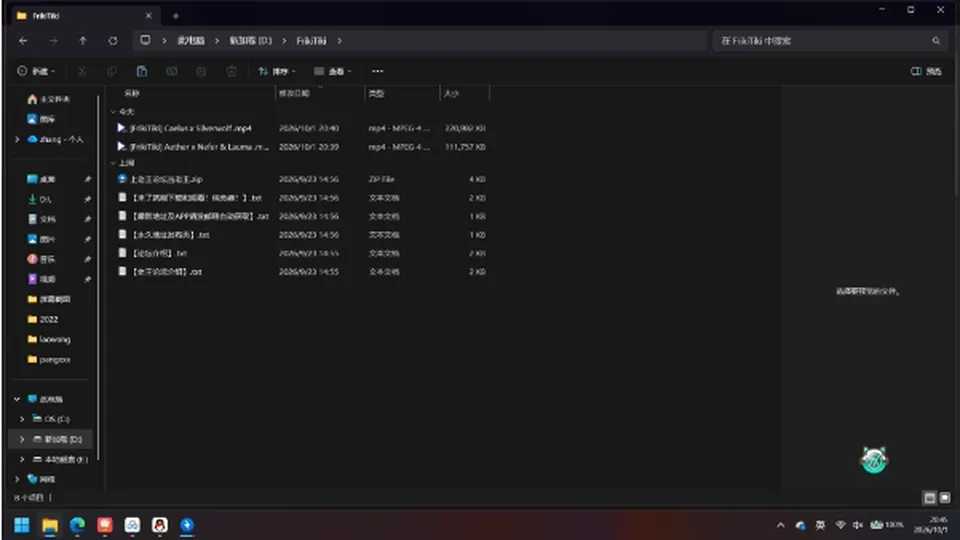Open the cloud-drive app beside QQ
960x540 pixels.
point(132,525)
